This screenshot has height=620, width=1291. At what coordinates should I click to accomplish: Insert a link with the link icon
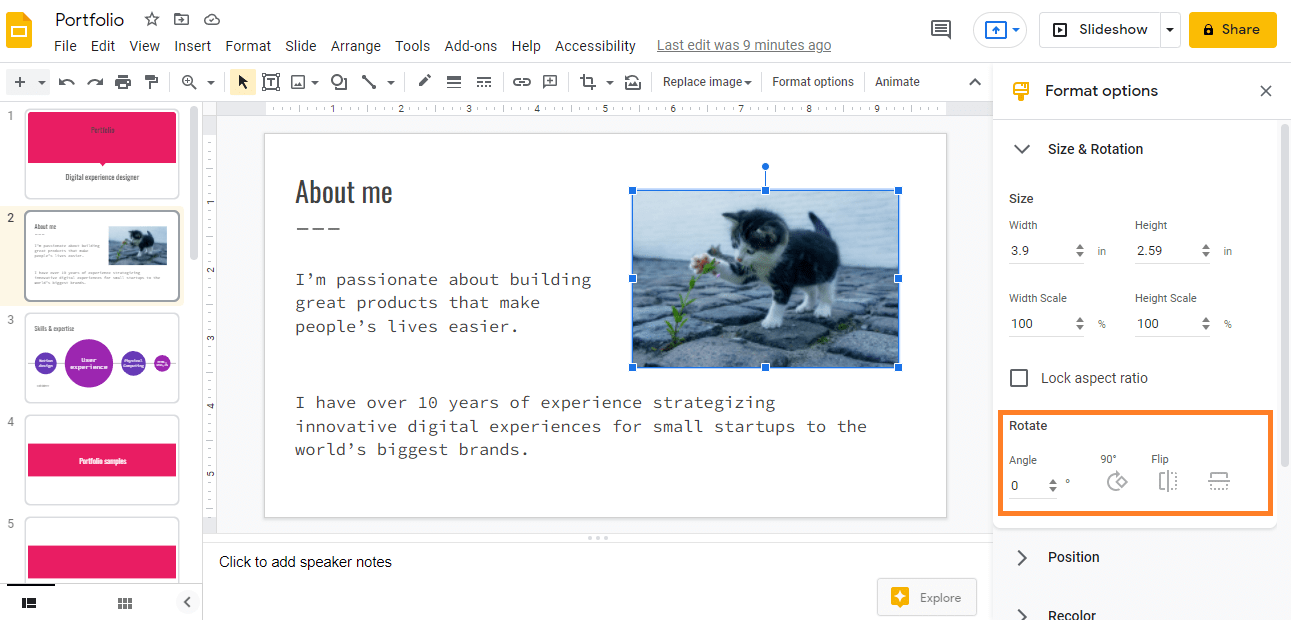(x=521, y=81)
